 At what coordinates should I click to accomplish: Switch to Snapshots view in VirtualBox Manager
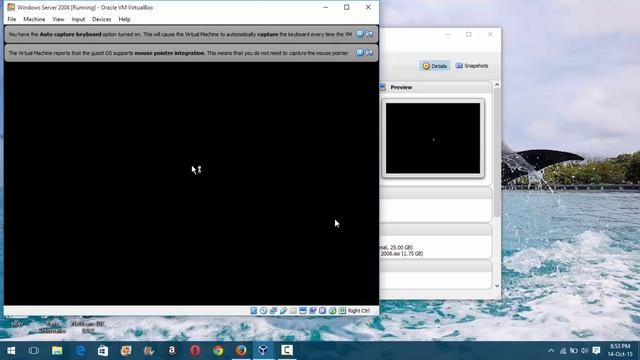pyautogui.click(x=472, y=66)
